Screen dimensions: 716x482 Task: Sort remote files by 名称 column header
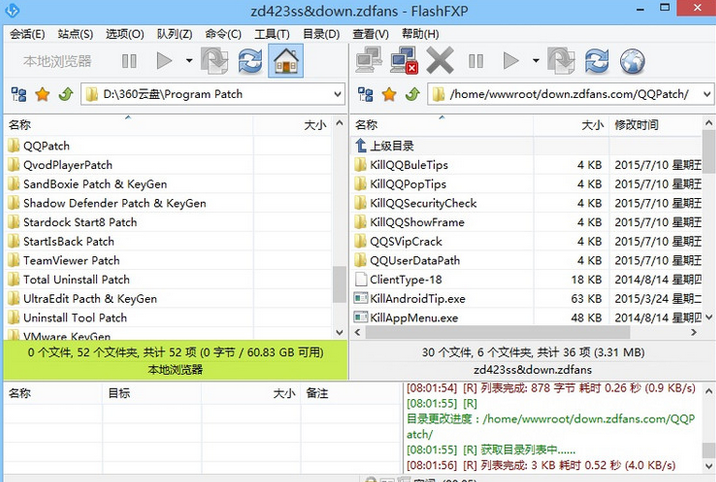[442, 125]
